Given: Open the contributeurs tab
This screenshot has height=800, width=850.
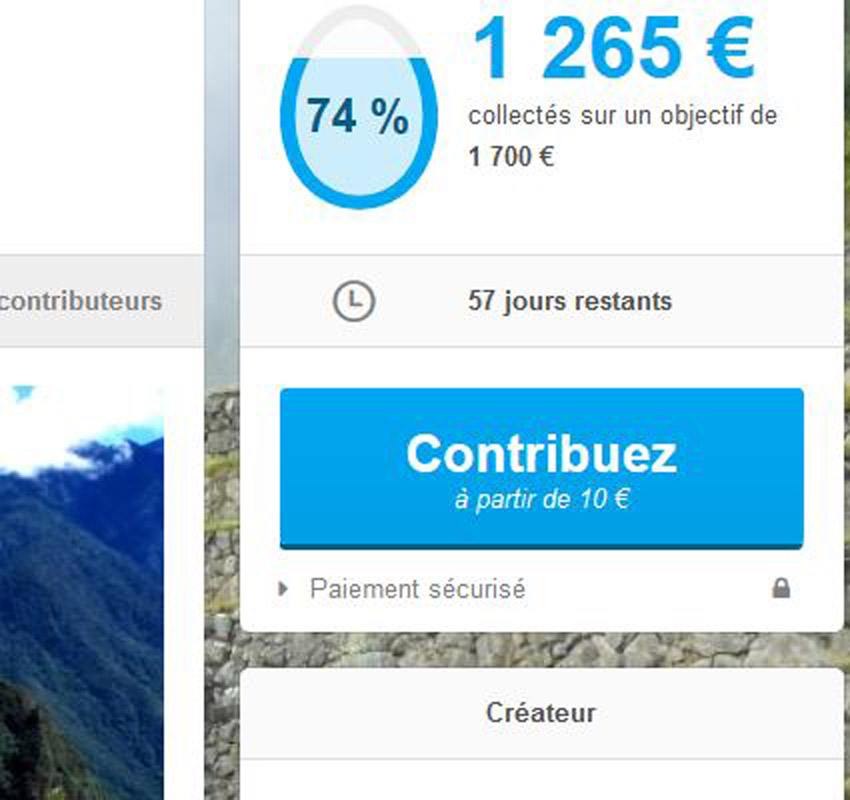Looking at the screenshot, I should (80, 301).
